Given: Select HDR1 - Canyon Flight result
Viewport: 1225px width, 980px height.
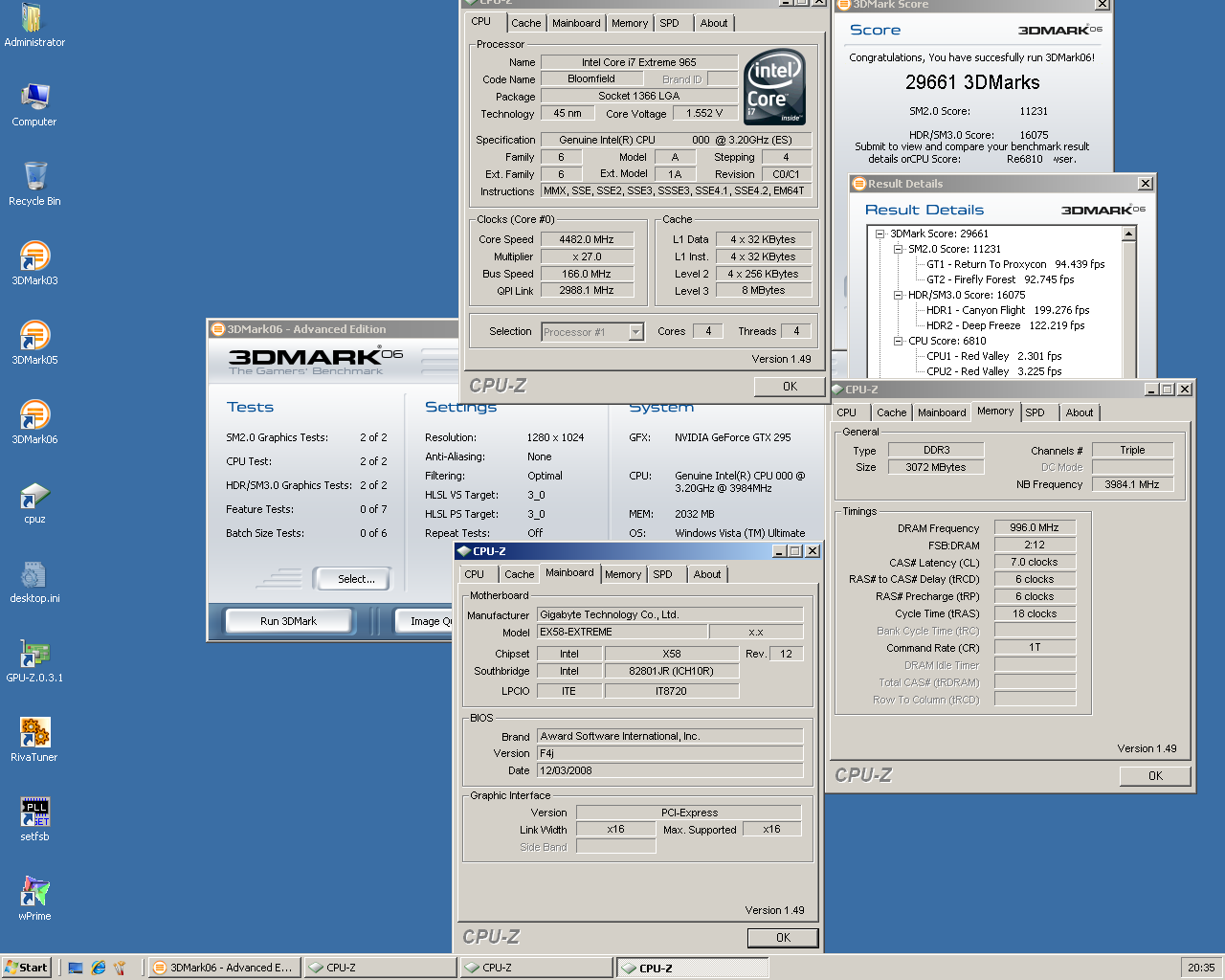Looking at the screenshot, I should pos(1008,310).
